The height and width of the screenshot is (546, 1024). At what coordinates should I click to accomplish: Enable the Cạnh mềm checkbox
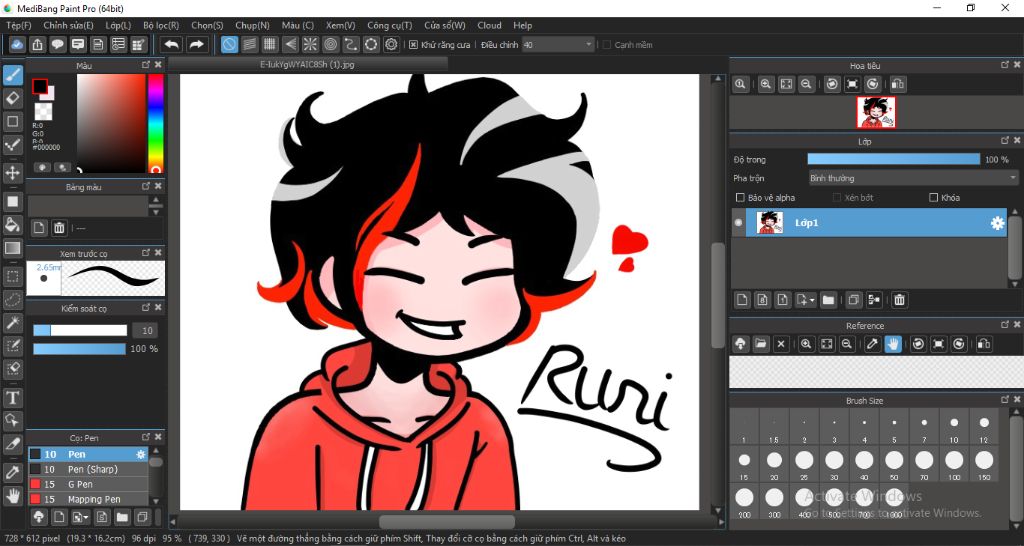[607, 45]
